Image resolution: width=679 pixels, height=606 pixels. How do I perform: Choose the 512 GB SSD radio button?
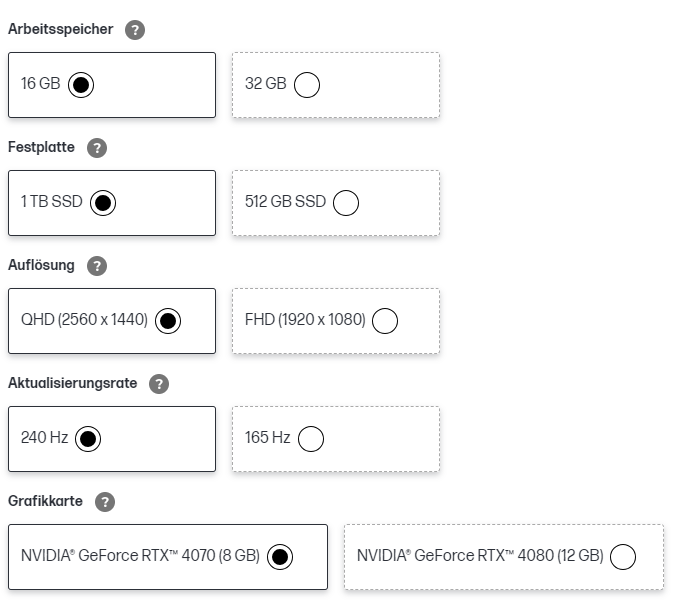[x=346, y=203]
